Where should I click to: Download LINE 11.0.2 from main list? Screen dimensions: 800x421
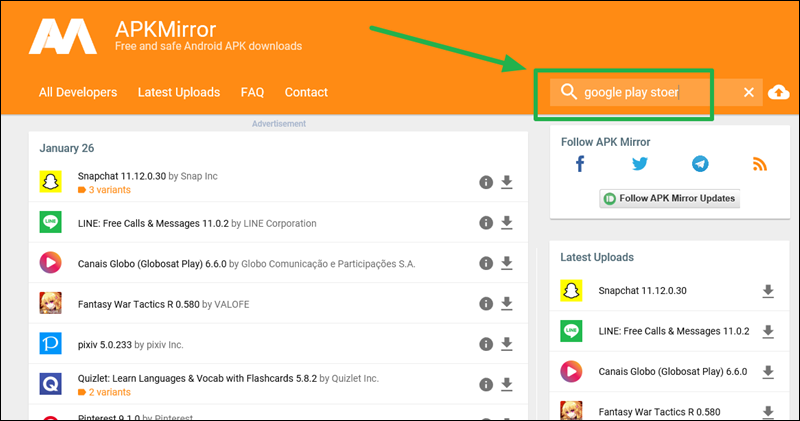point(507,223)
